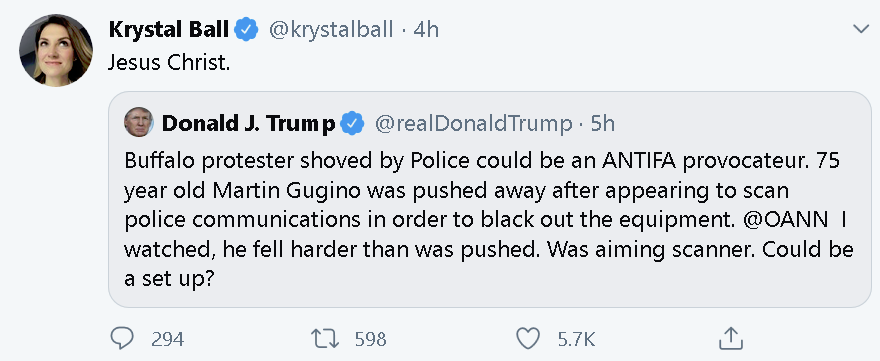This screenshot has width=880, height=361.
Task: Retweet Krystal Ball's tweet
Action: point(324,339)
